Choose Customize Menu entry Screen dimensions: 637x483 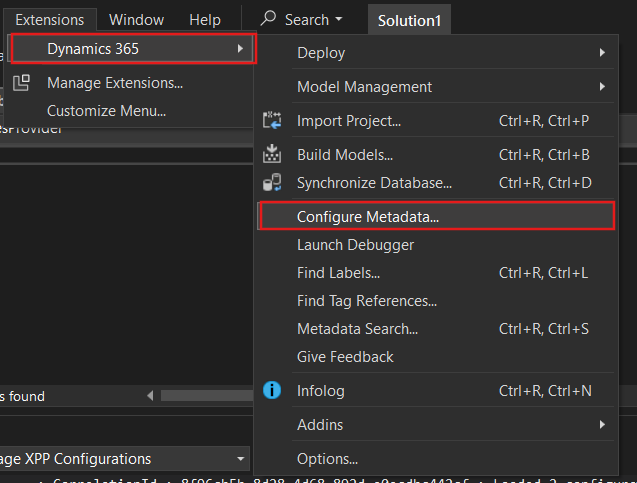tap(130, 111)
